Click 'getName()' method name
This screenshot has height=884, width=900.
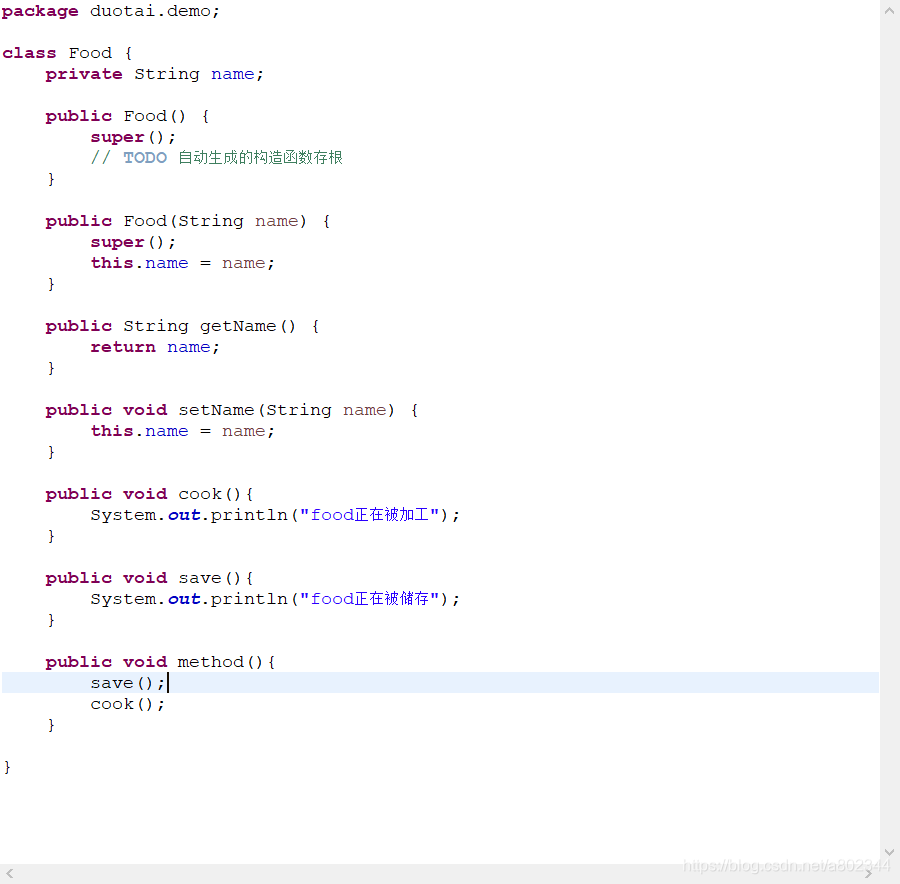tap(248, 327)
